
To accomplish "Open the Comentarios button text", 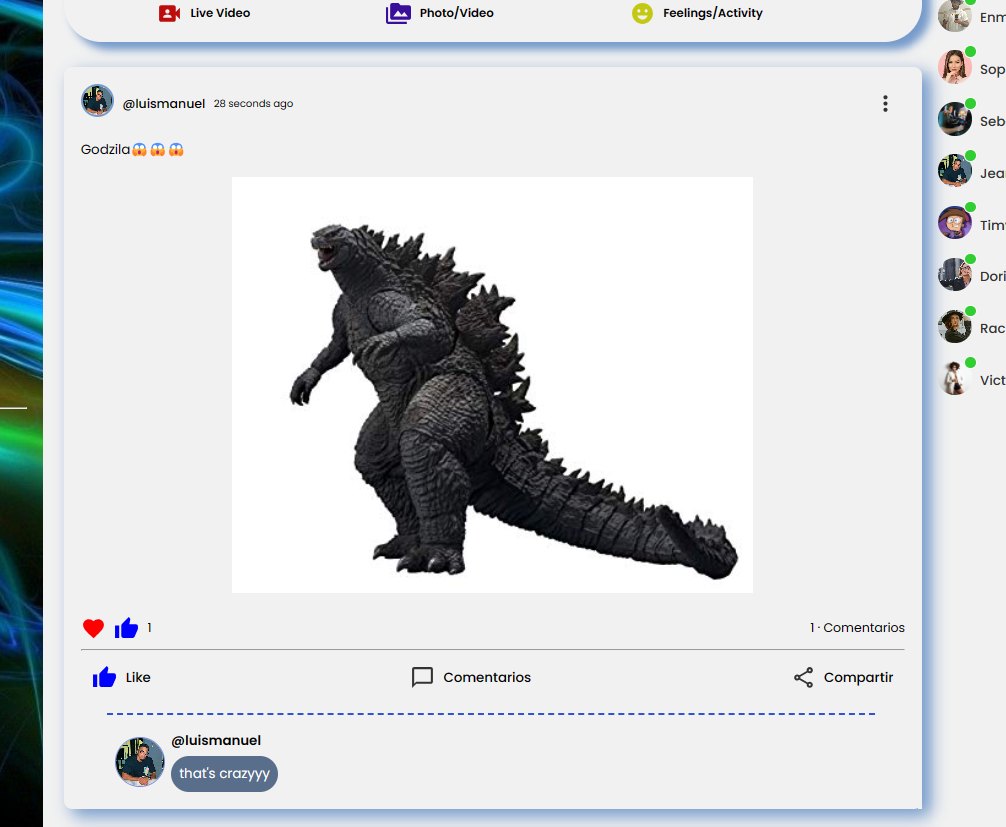I will (487, 678).
